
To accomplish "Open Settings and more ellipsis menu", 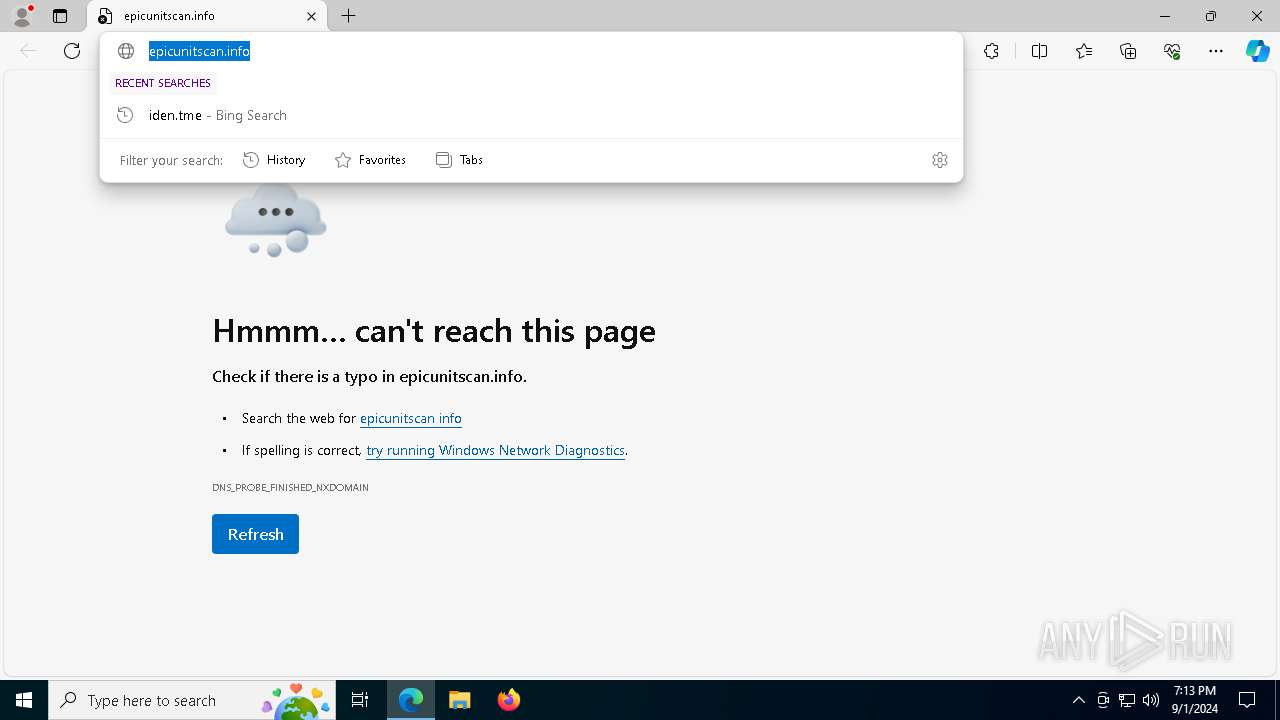I will coord(1216,51).
